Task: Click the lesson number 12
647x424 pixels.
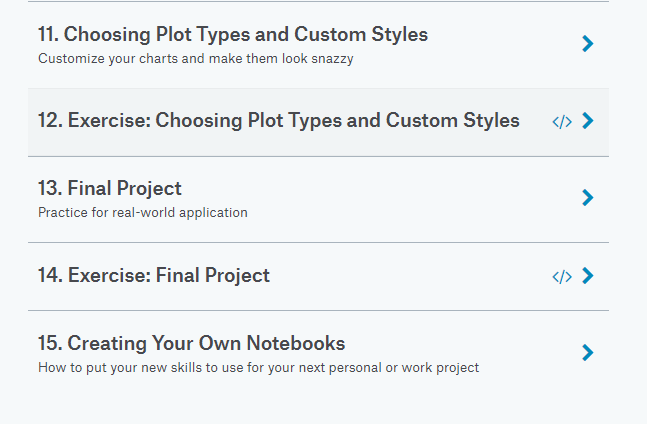Action: (x=49, y=121)
